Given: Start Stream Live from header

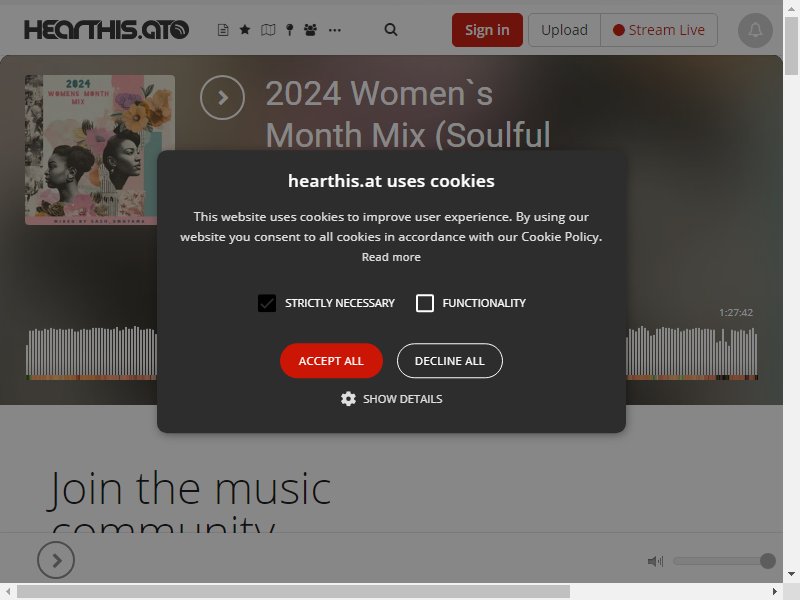Looking at the screenshot, I should [x=659, y=30].
